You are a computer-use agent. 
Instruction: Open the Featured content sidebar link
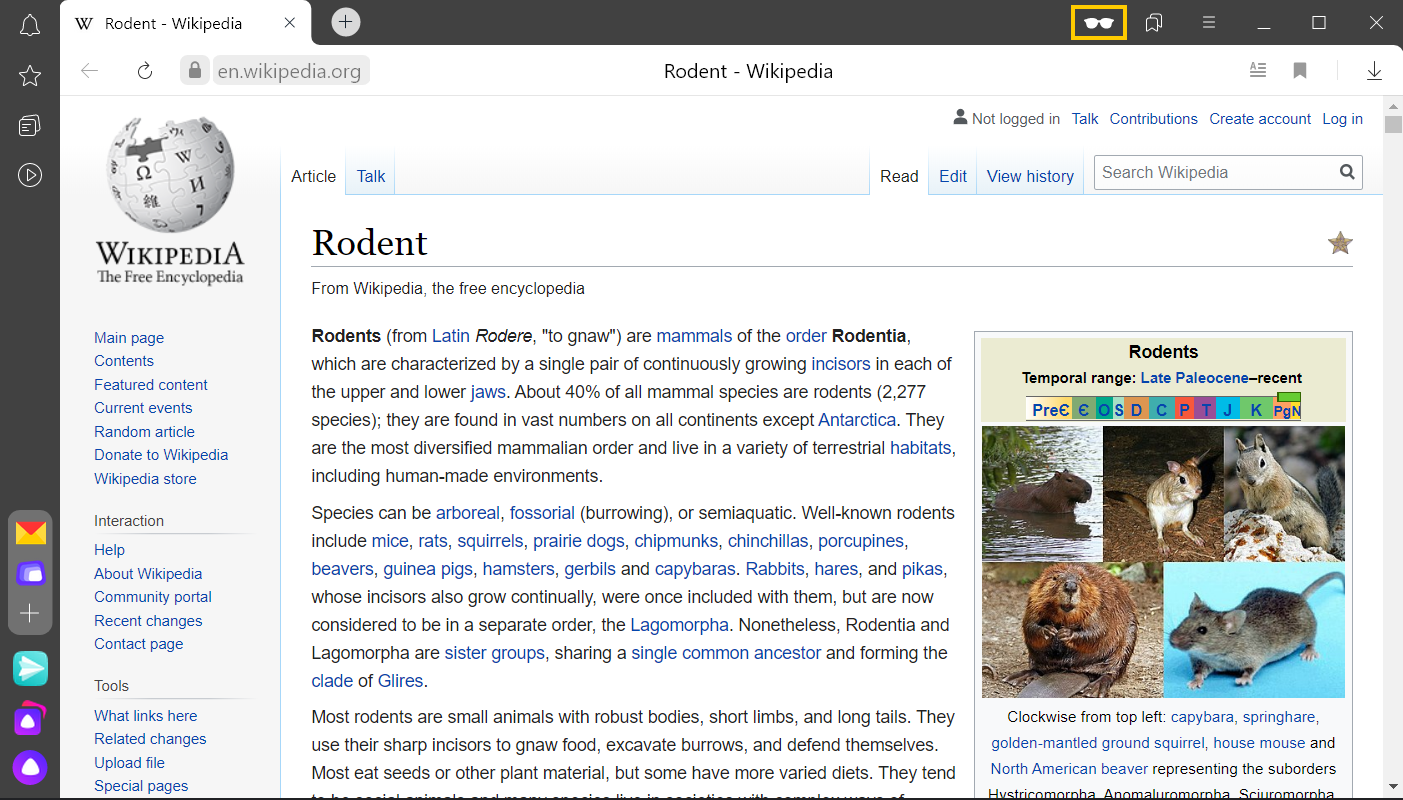(151, 385)
